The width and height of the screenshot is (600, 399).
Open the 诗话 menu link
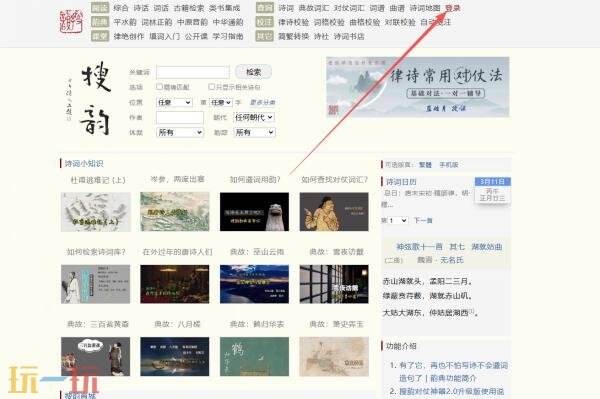click(x=141, y=8)
